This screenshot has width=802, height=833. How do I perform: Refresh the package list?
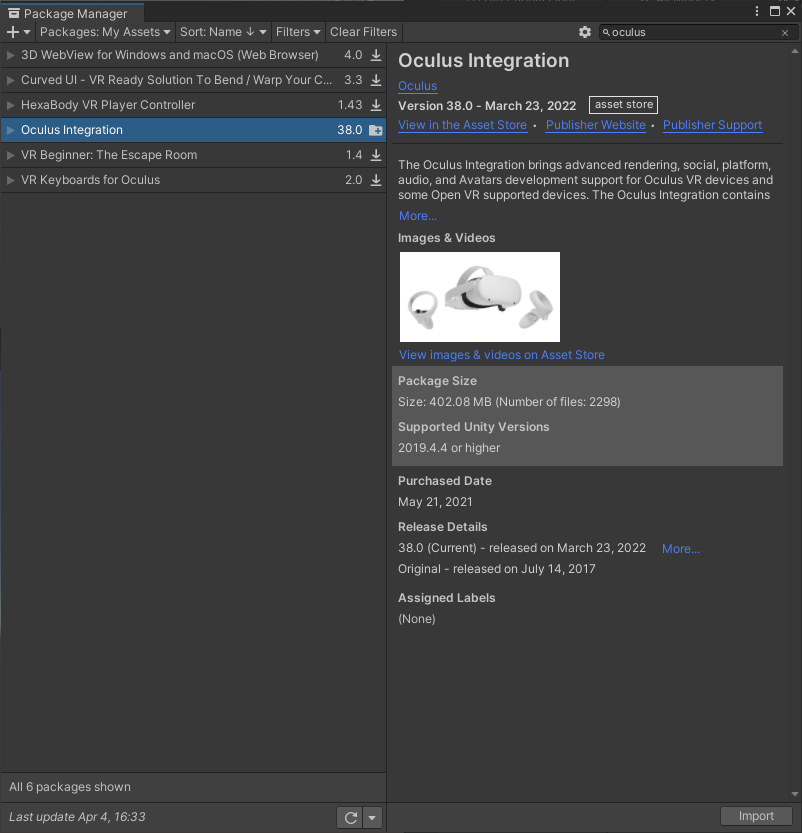350,818
